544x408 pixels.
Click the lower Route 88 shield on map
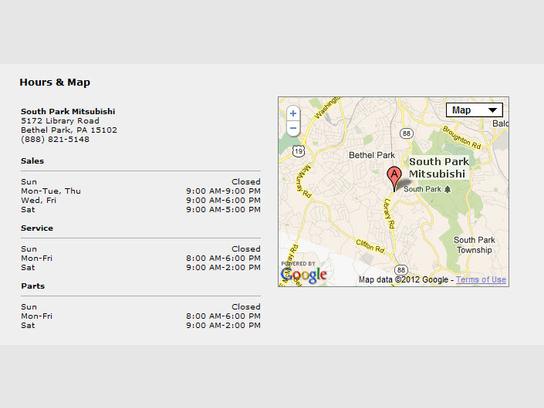point(401,270)
